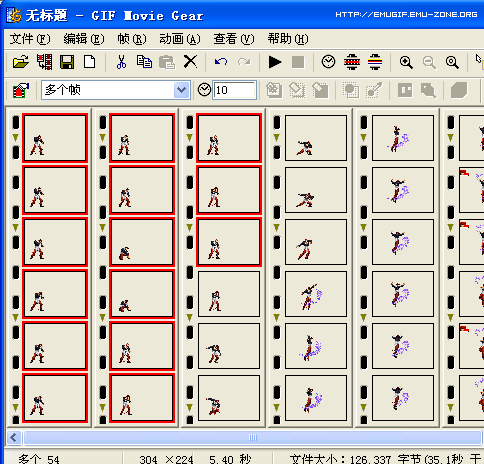Click the clock timing icon in toolbar
The height and width of the screenshot is (464, 484).
[x=328, y=62]
